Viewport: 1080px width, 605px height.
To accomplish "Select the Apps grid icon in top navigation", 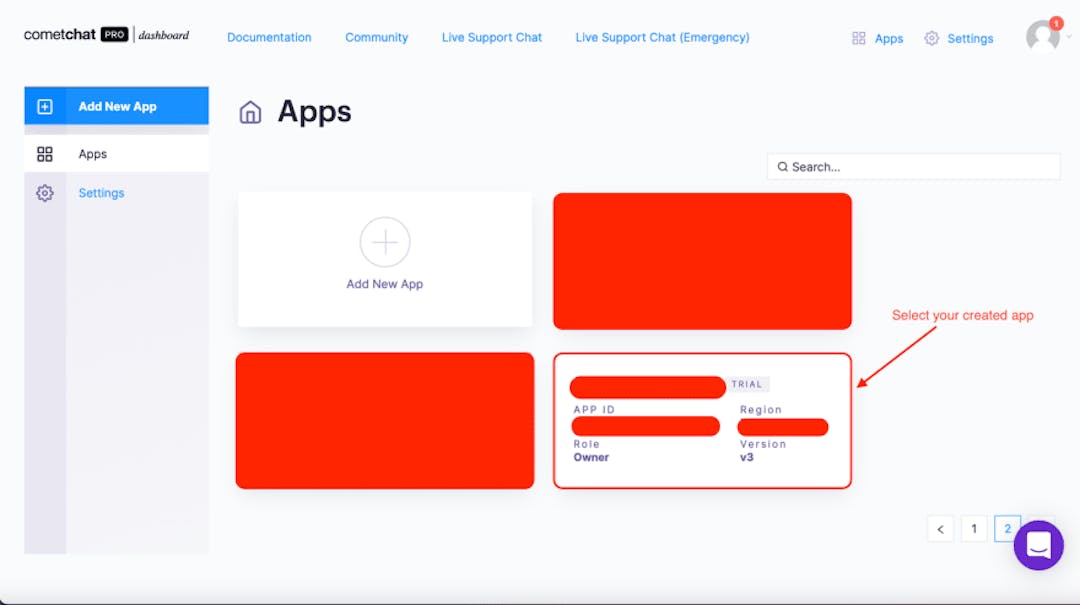I will tap(858, 37).
